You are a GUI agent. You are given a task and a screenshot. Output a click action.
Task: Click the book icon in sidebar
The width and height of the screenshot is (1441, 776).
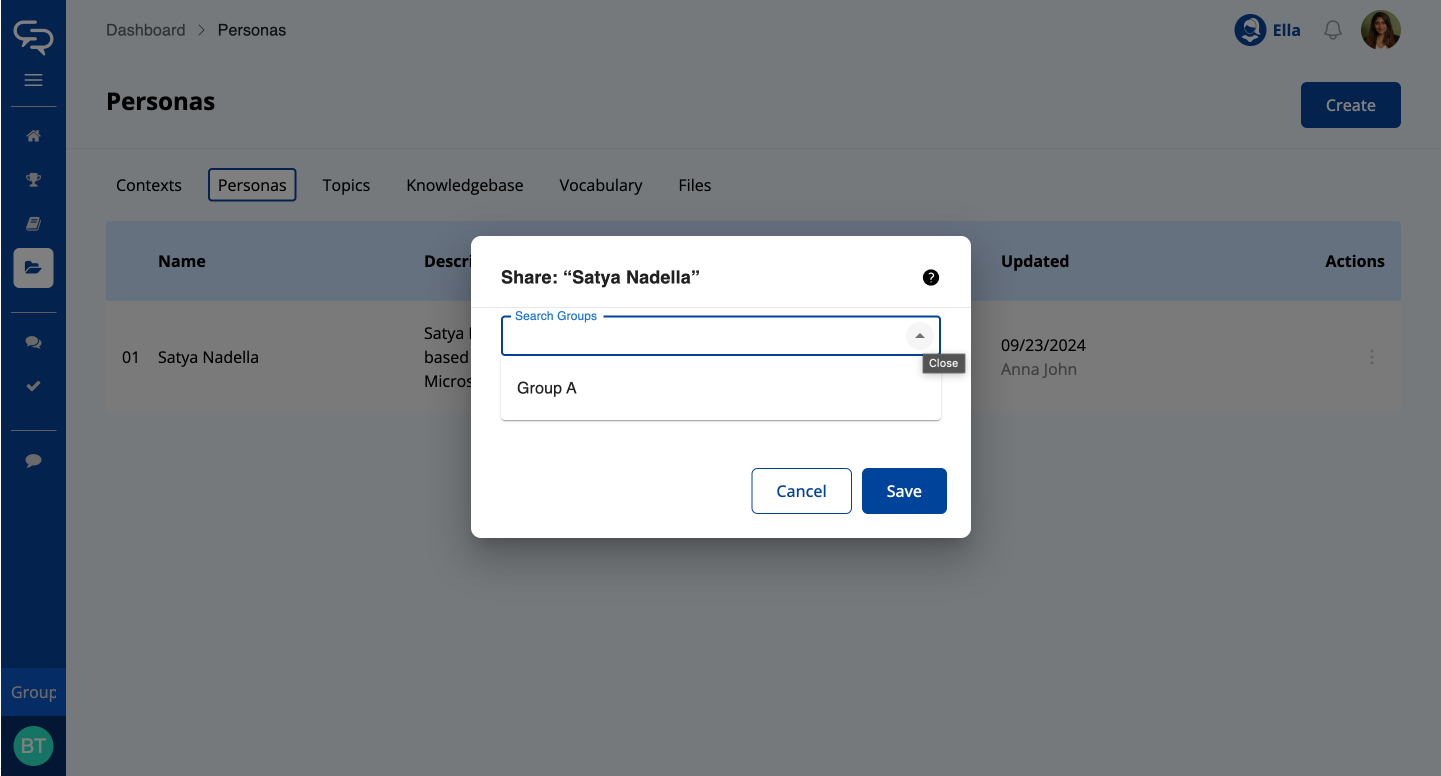[33, 224]
